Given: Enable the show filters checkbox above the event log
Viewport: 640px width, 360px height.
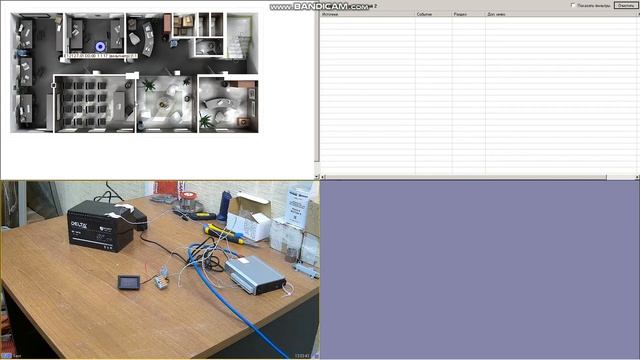Looking at the screenshot, I should [x=573, y=5].
